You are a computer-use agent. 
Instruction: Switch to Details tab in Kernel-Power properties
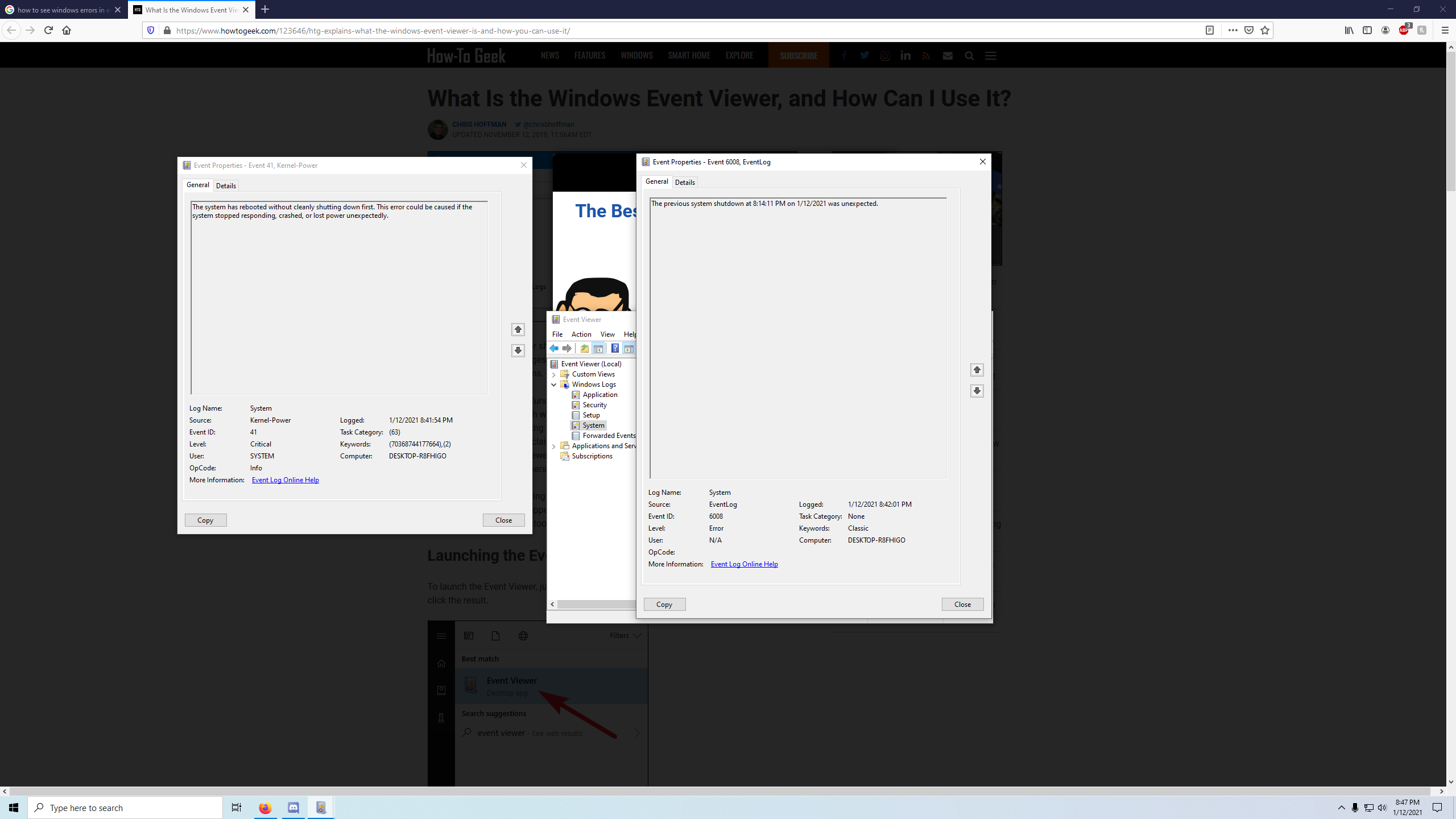[x=226, y=186]
